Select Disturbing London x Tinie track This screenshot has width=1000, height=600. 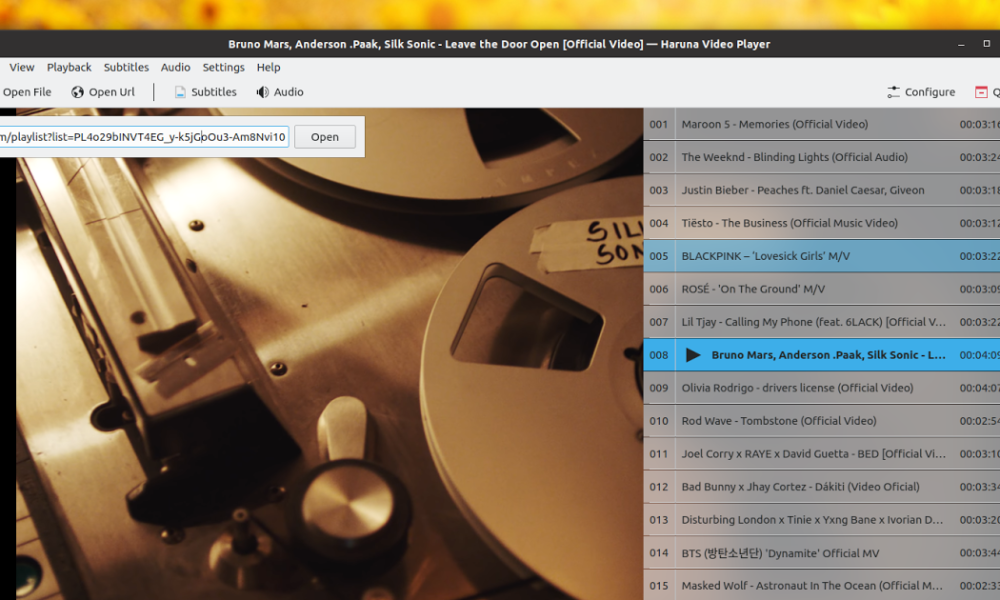point(821,520)
